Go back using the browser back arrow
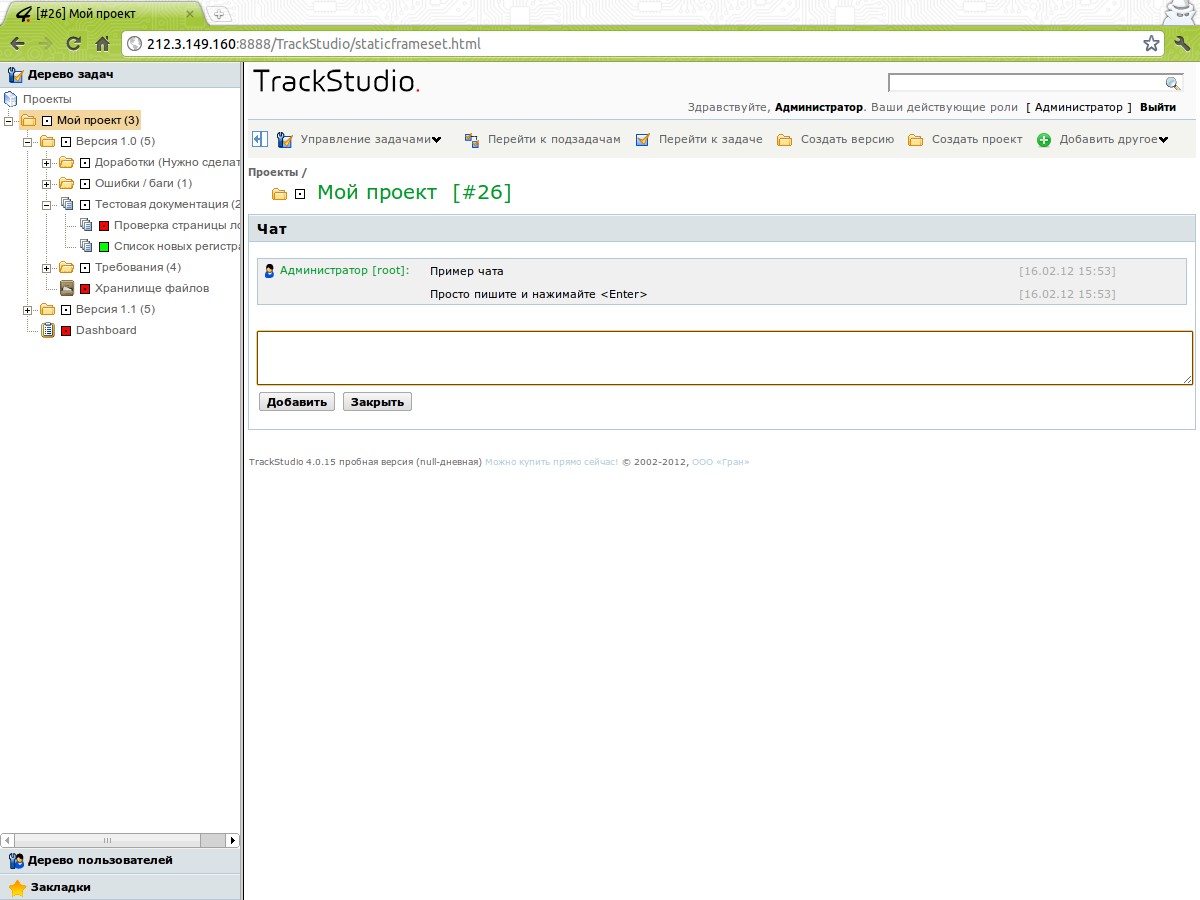The image size is (1200, 900). click(17, 43)
